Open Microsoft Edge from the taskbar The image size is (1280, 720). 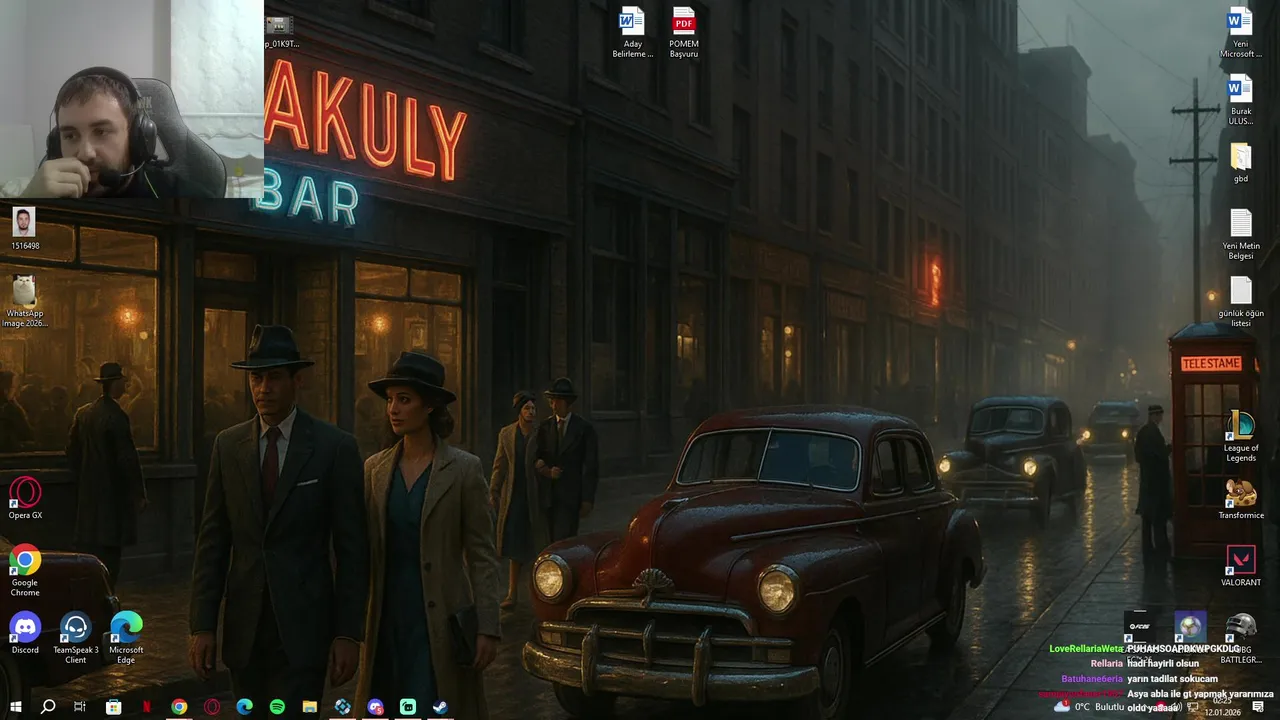click(x=244, y=707)
